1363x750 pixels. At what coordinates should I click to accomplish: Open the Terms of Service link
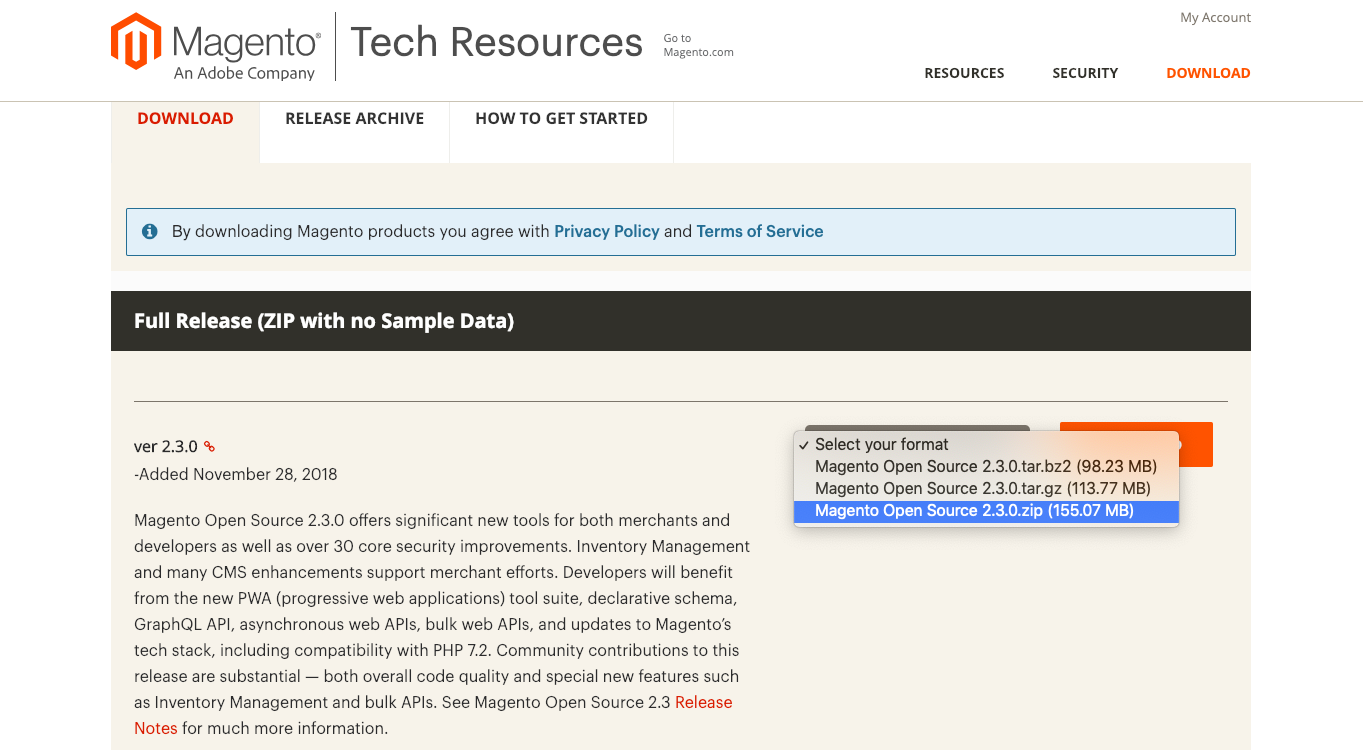click(759, 232)
